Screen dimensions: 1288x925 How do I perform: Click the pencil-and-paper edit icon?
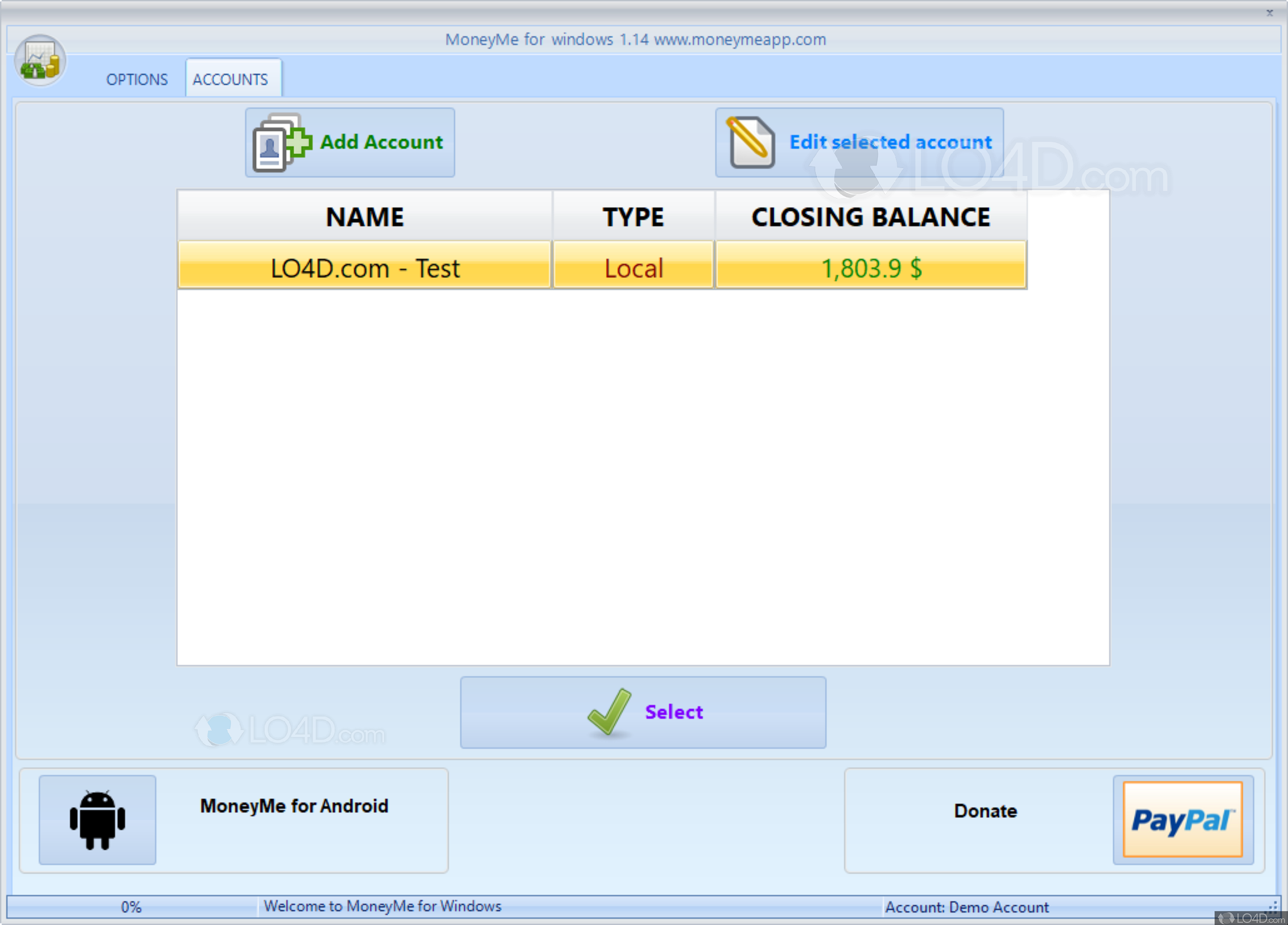click(751, 142)
